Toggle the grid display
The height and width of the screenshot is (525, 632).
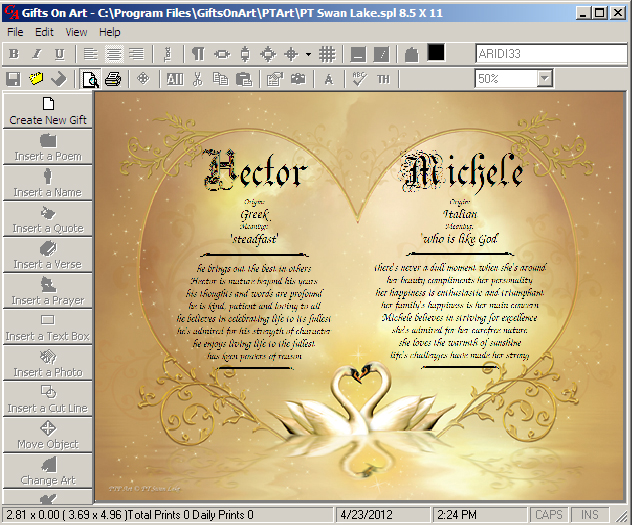pyautogui.click(x=327, y=54)
